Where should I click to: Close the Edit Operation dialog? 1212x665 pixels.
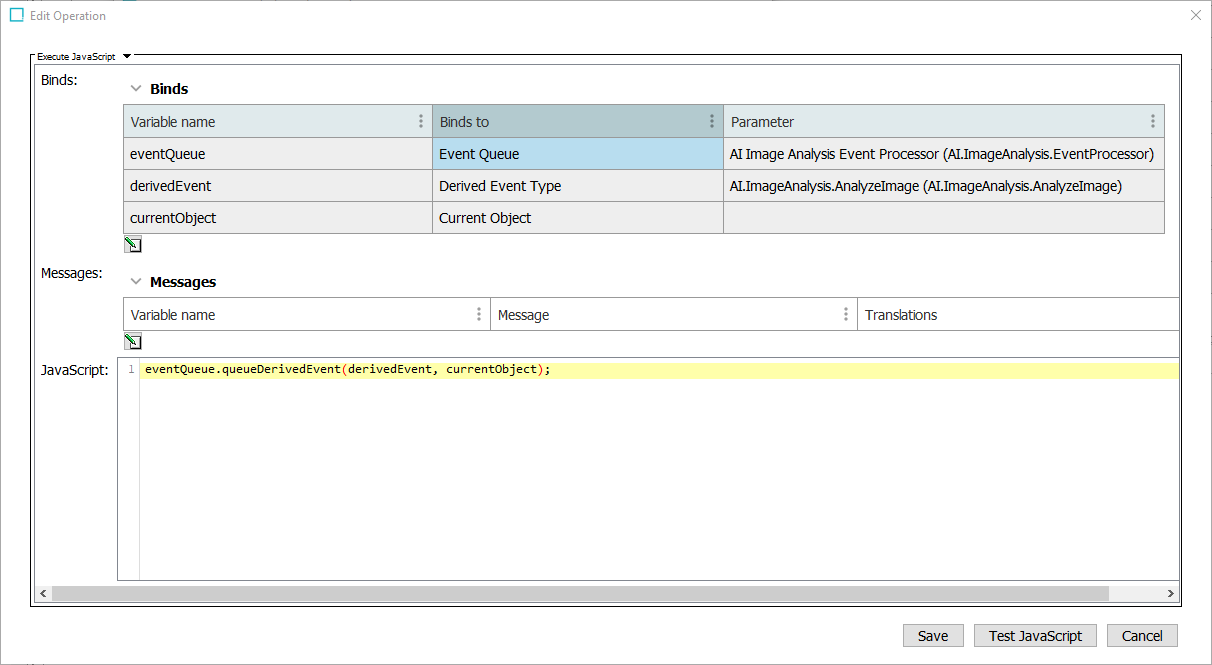pyautogui.click(x=1195, y=15)
